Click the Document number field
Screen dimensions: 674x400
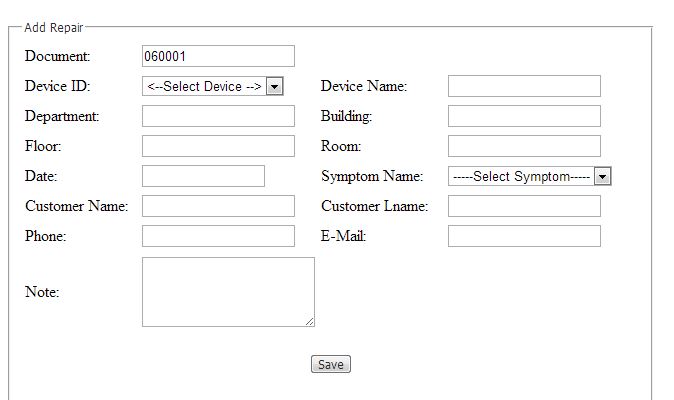pyautogui.click(x=218, y=56)
